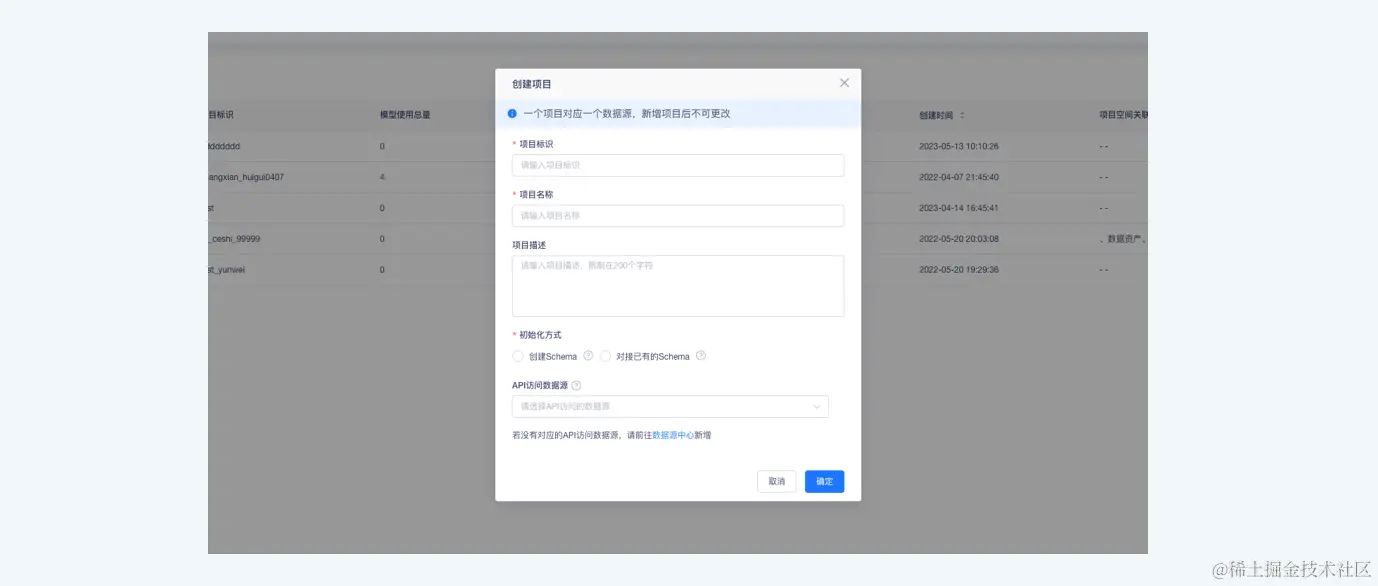
Task: Close the 创建项目 dialog with X
Action: pos(844,83)
